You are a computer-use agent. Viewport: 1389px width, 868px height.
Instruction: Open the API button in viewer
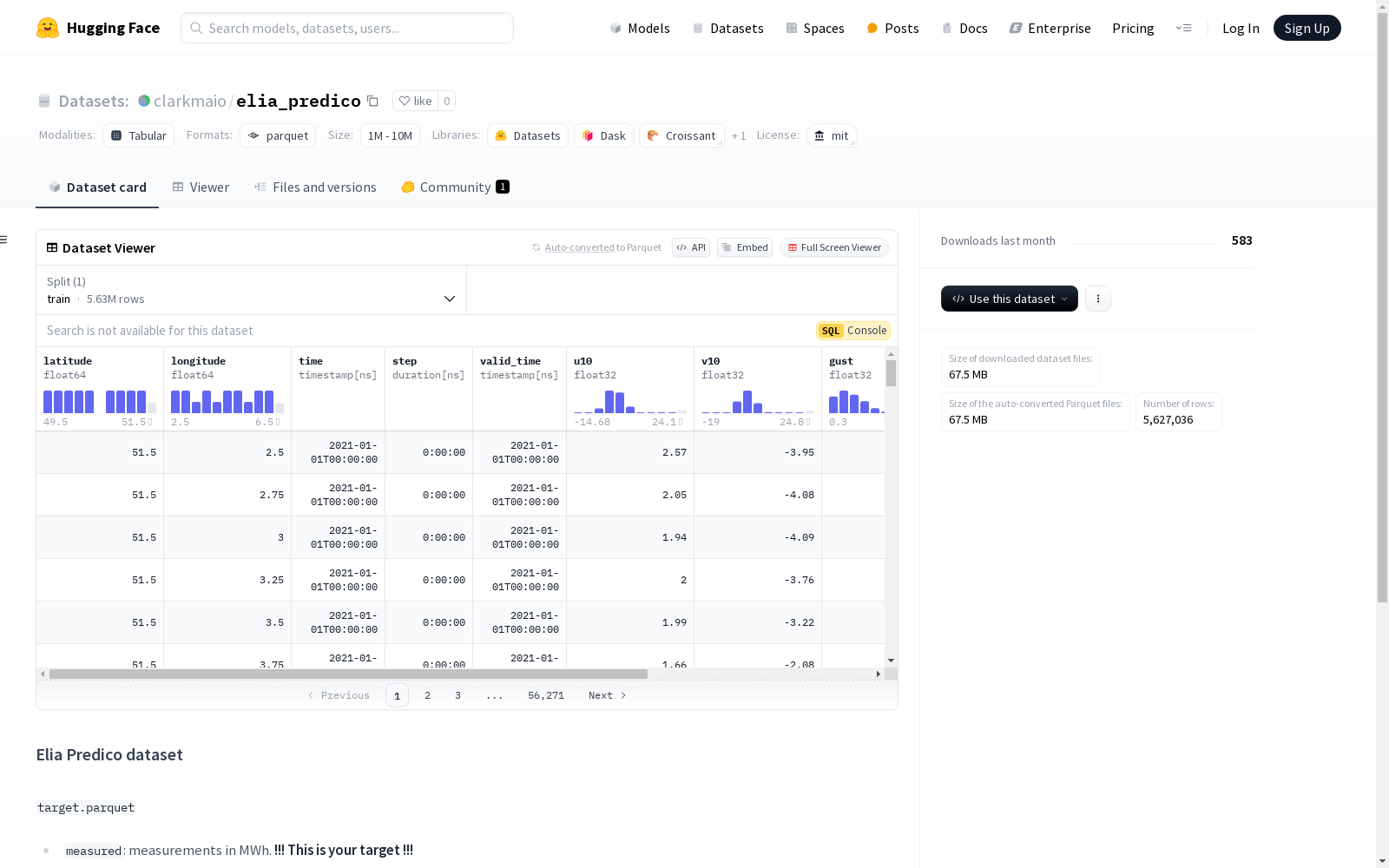(691, 247)
